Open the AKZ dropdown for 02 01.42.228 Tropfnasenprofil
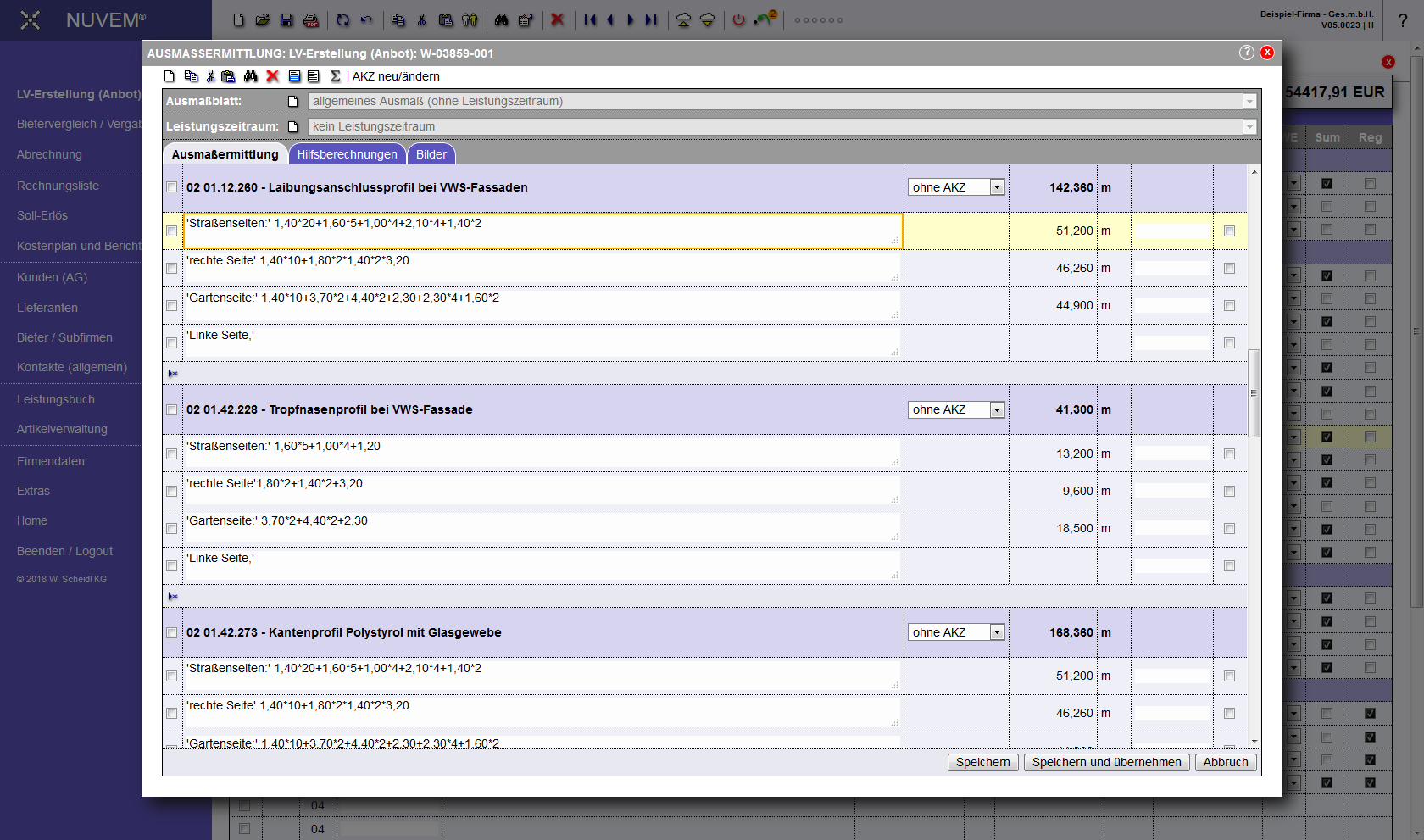Viewport: 1424px width, 840px height. tap(956, 409)
